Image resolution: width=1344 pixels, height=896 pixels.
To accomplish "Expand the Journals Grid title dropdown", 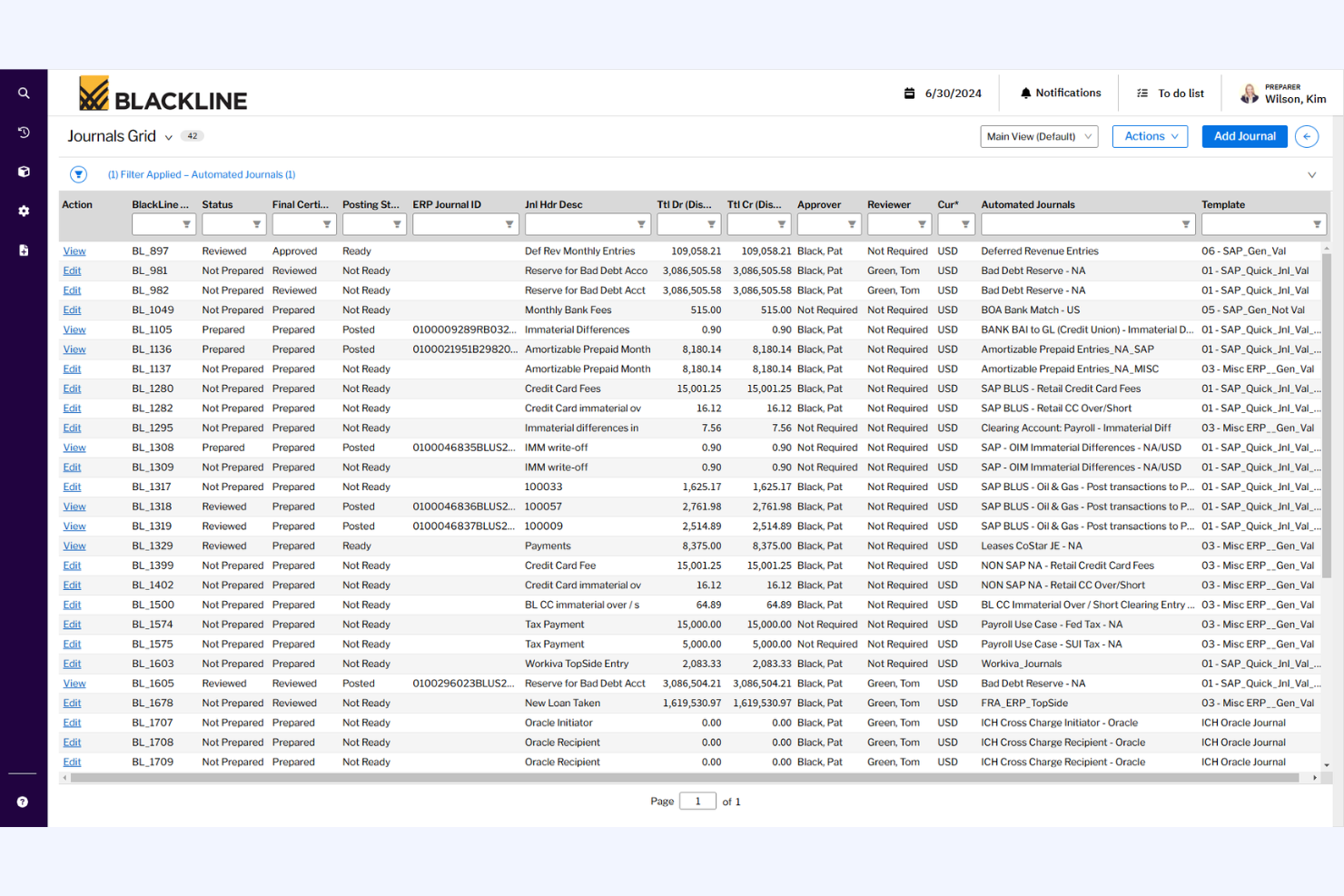I will click(x=169, y=136).
